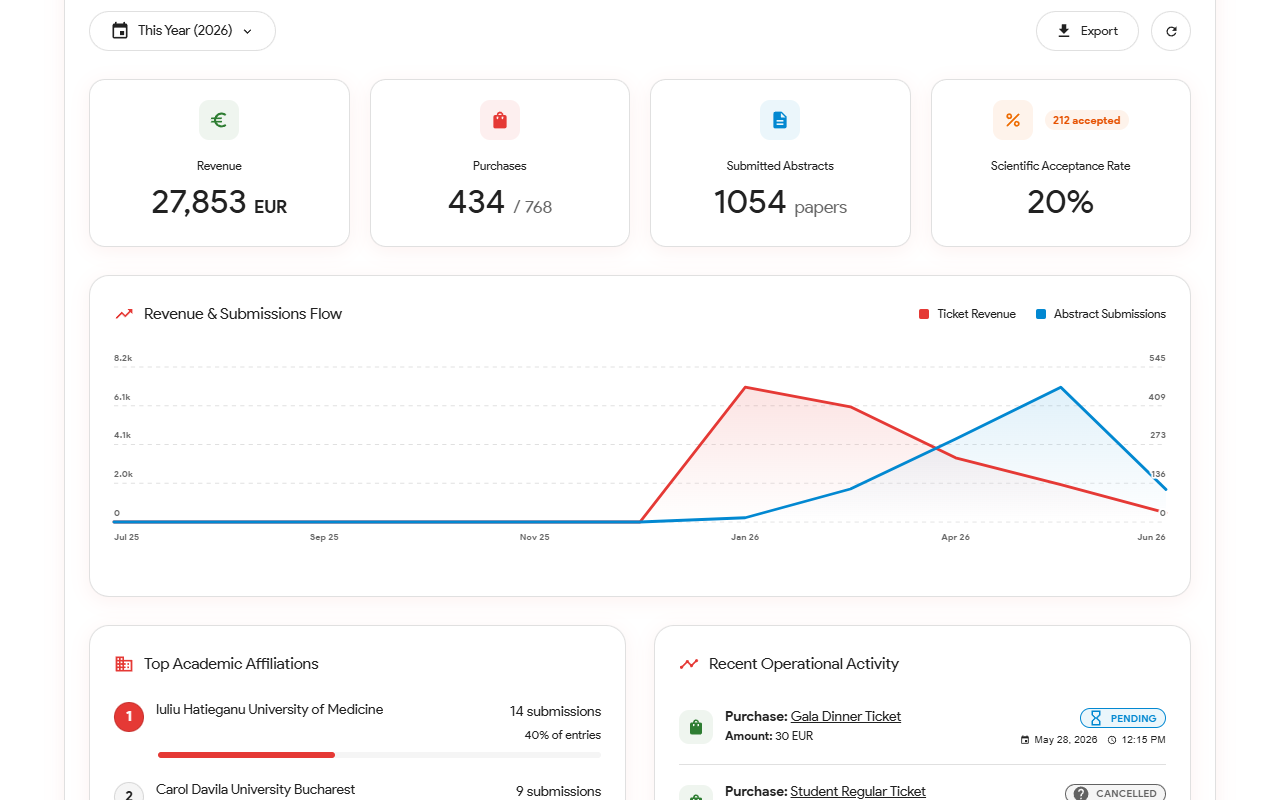
Task: Click the refresh icon button
Action: pos(1171,31)
